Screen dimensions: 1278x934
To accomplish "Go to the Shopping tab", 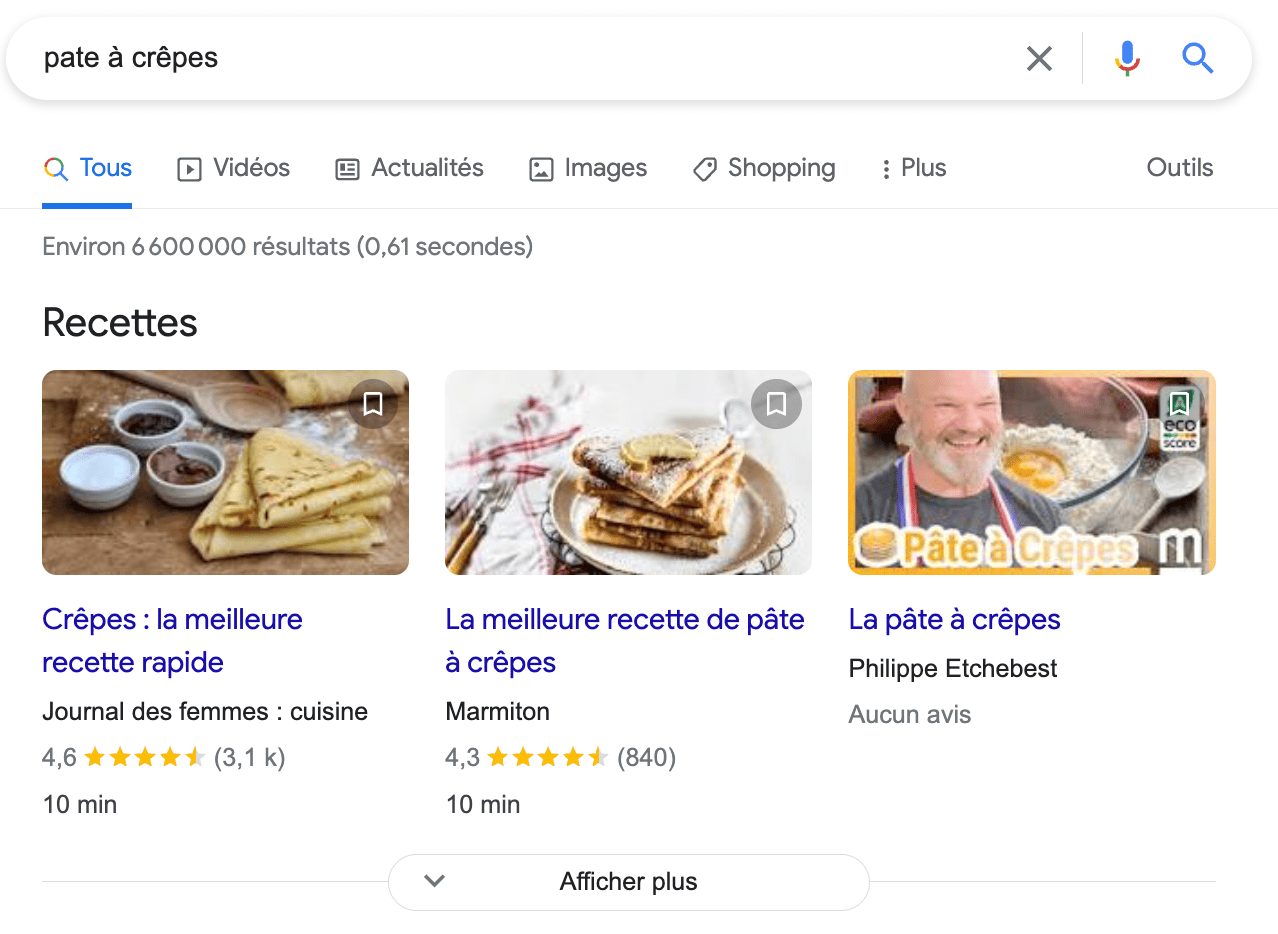I will click(x=764, y=168).
